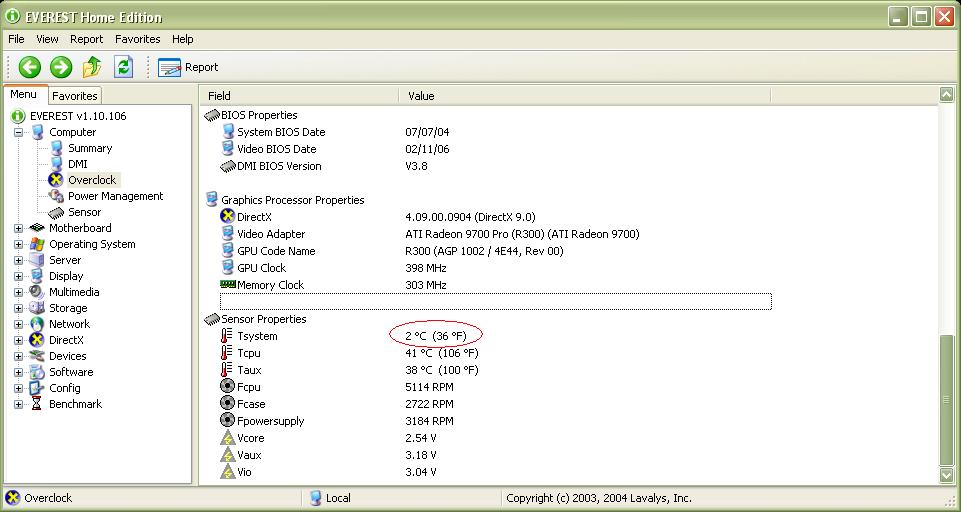Expand the Operating System node
961x512 pixels.
pyautogui.click(x=18, y=244)
